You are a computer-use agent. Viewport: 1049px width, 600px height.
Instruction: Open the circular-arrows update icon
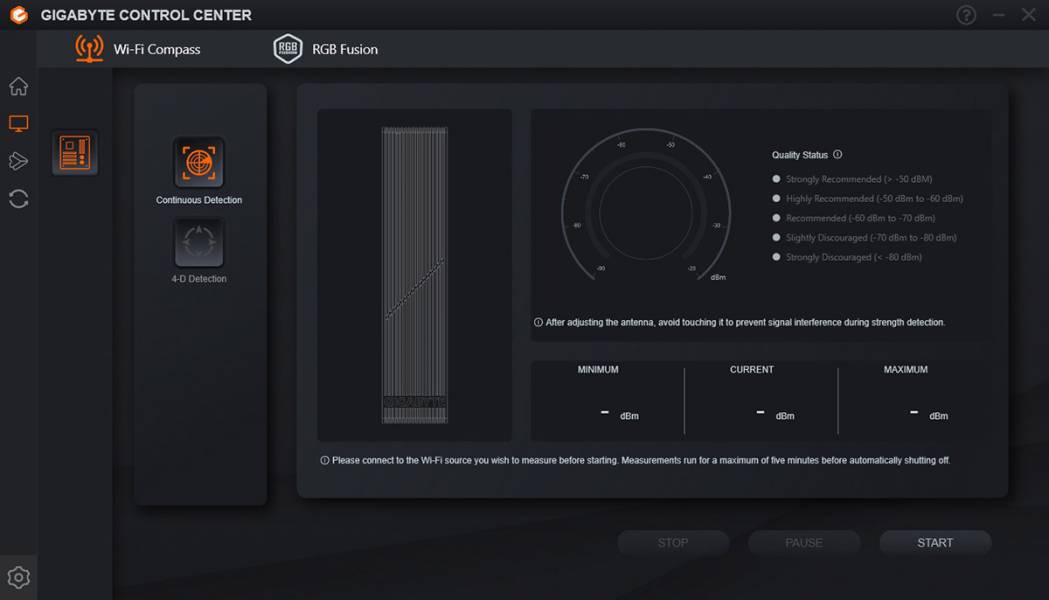19,199
